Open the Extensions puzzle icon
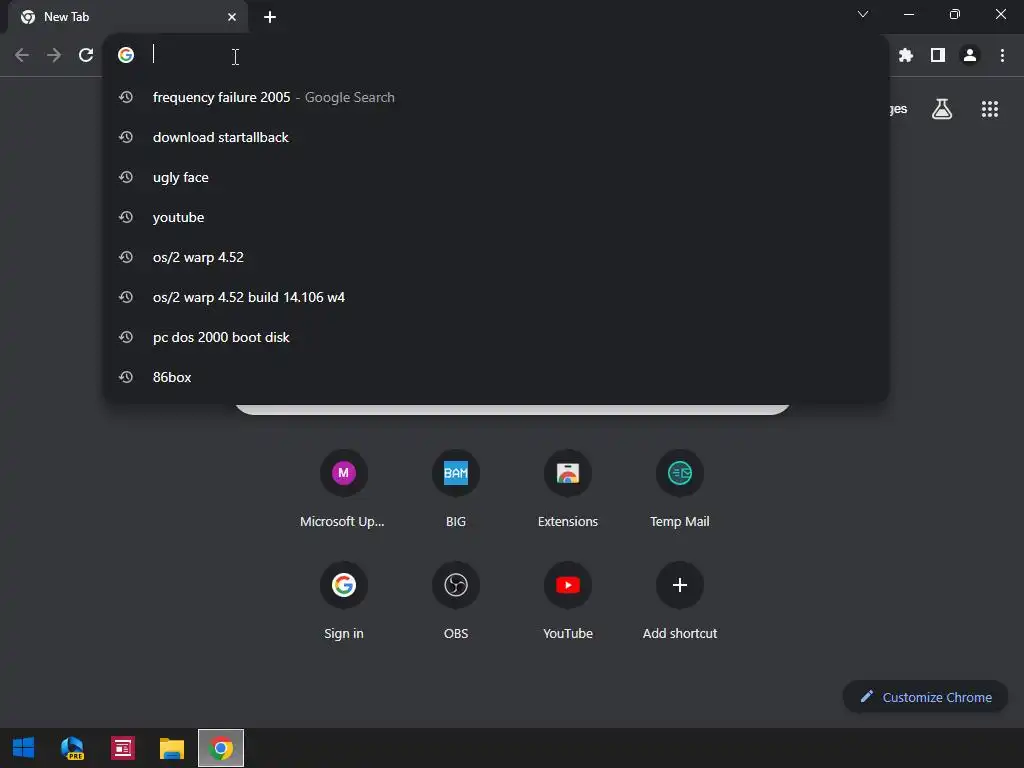Image resolution: width=1024 pixels, height=768 pixels. click(x=906, y=56)
